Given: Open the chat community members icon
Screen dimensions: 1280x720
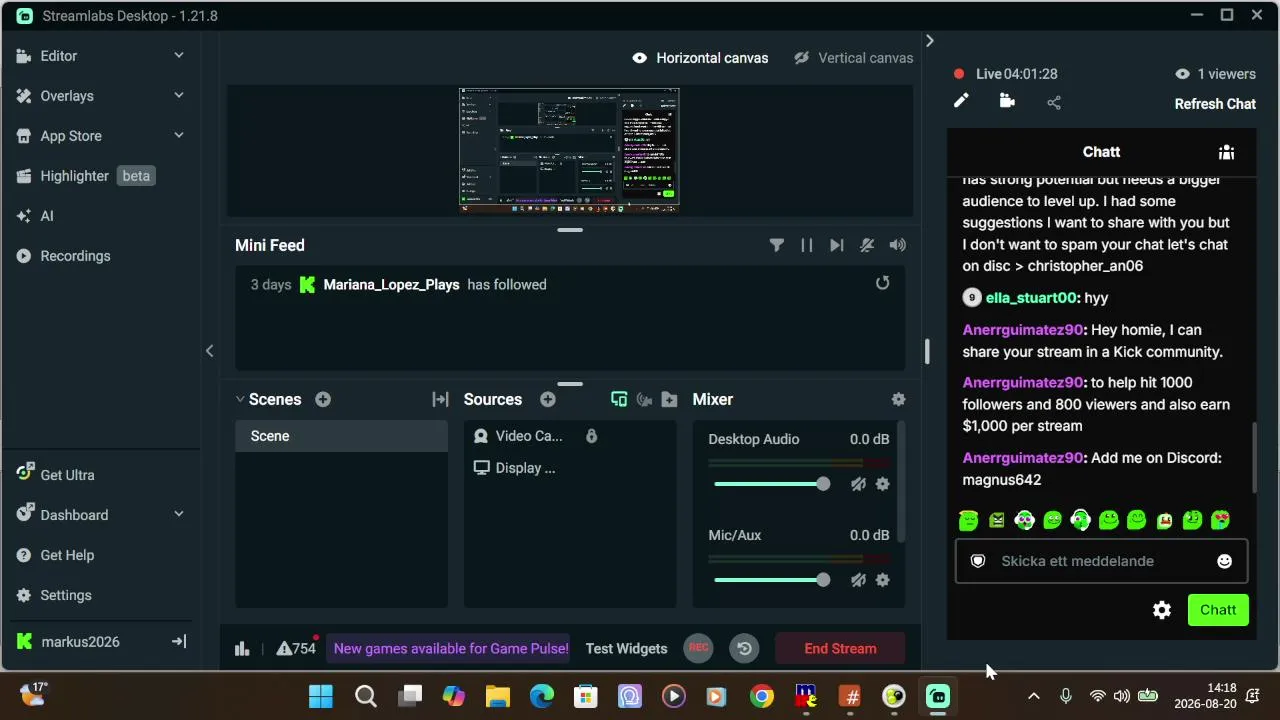Looking at the screenshot, I should coord(1226,152).
